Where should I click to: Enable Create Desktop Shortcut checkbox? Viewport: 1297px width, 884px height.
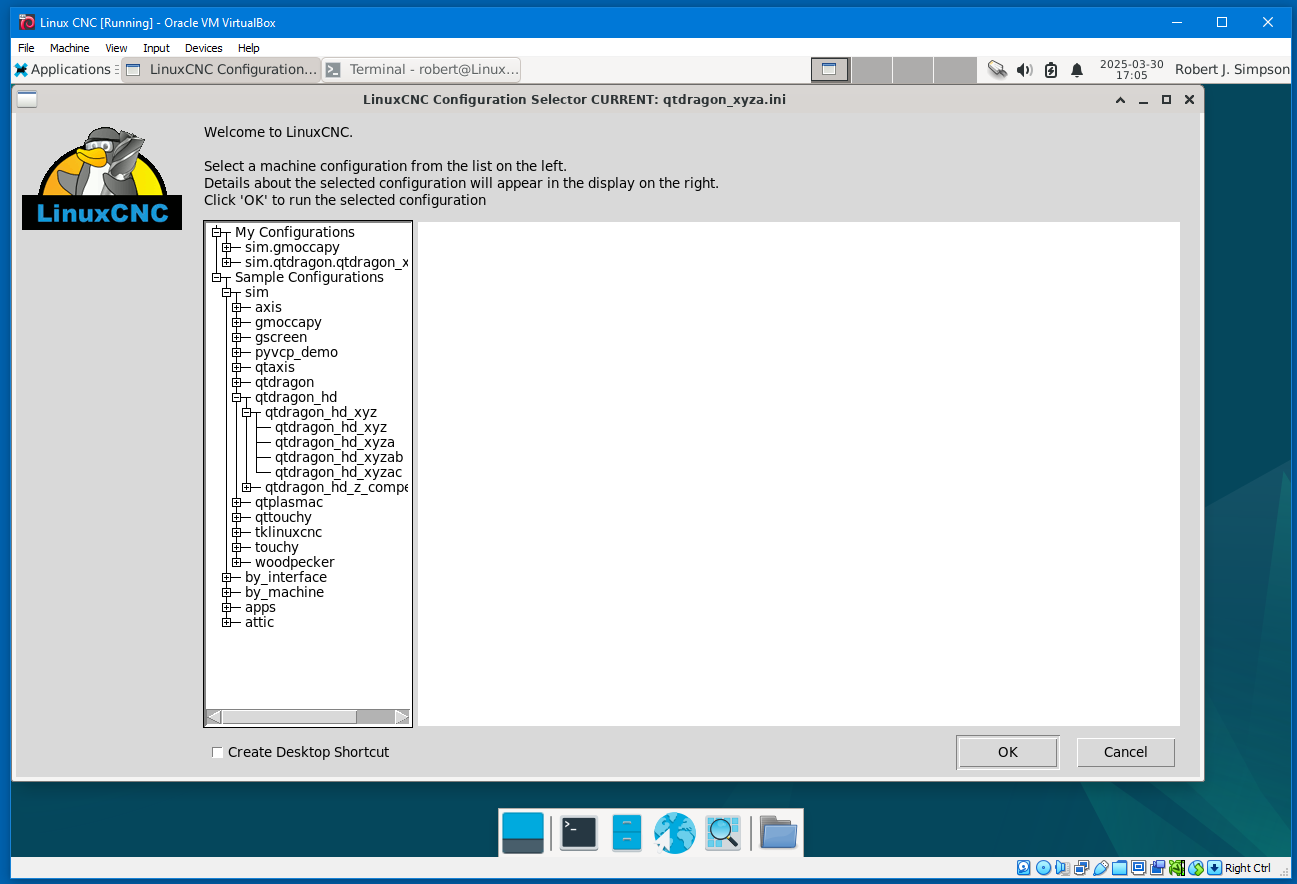(x=218, y=753)
